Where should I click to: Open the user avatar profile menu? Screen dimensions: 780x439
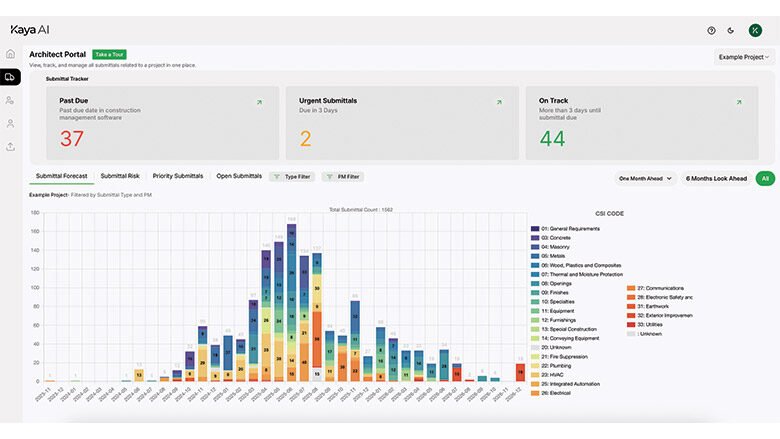[755, 30]
